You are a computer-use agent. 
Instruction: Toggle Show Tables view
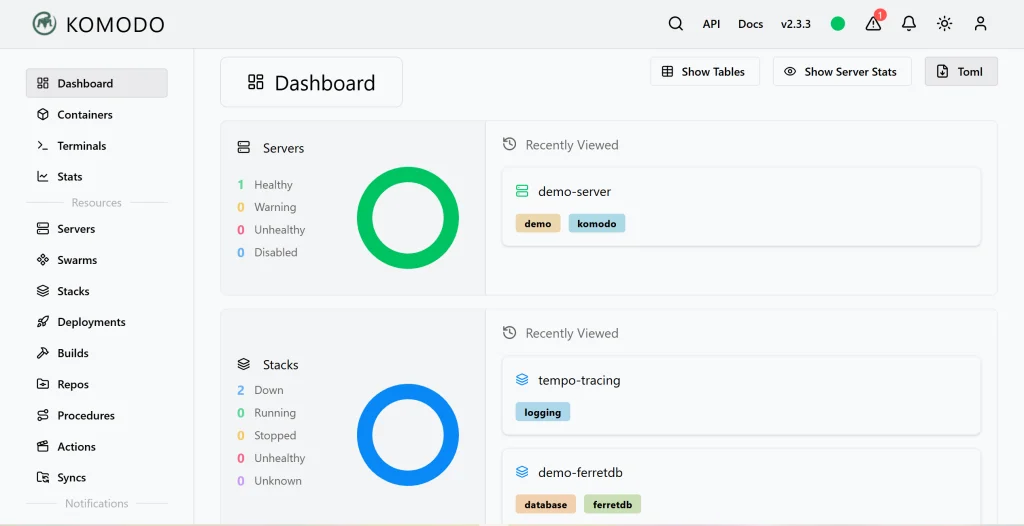705,72
